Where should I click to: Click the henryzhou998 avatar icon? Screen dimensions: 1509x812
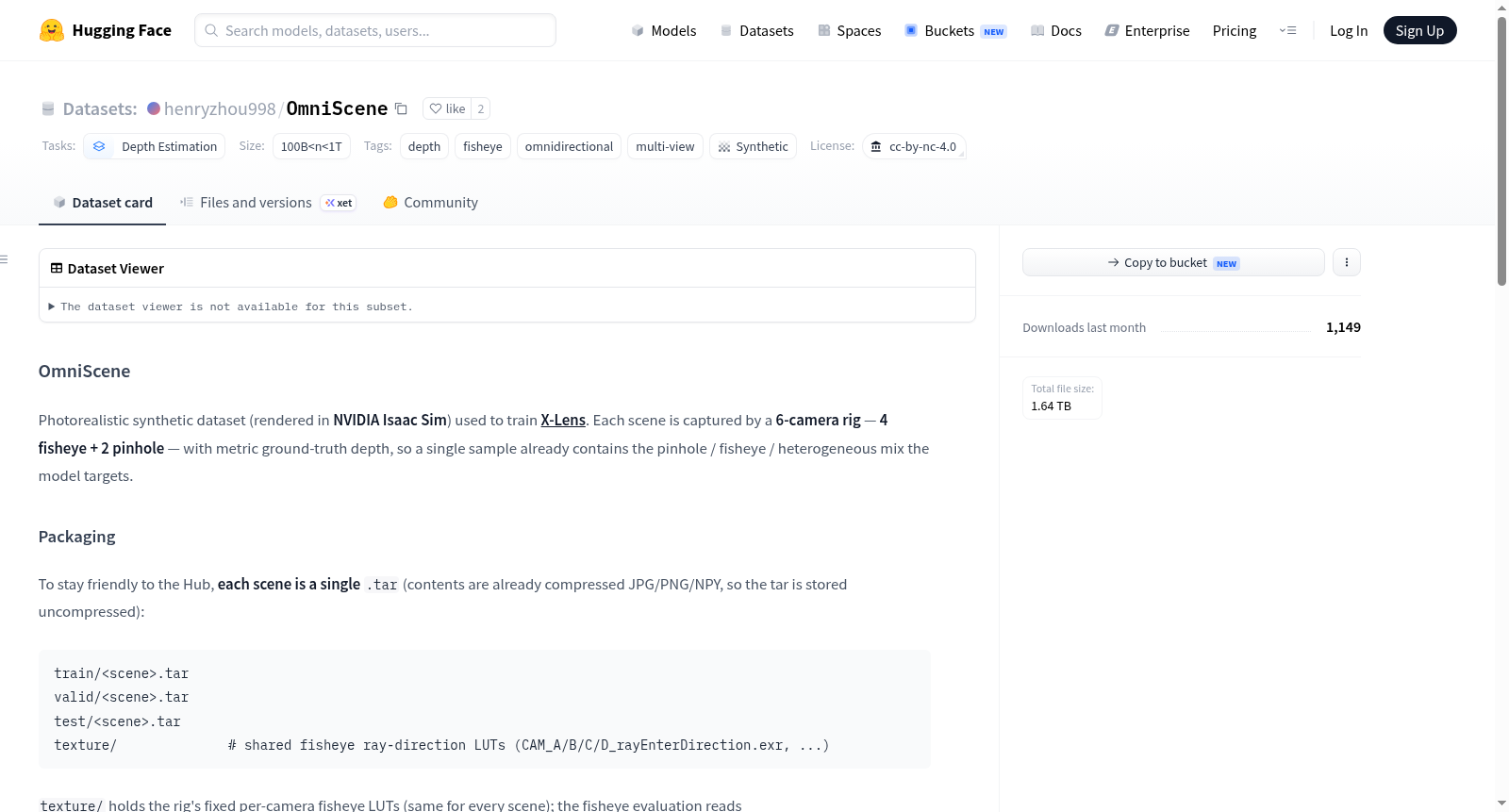pos(154,108)
